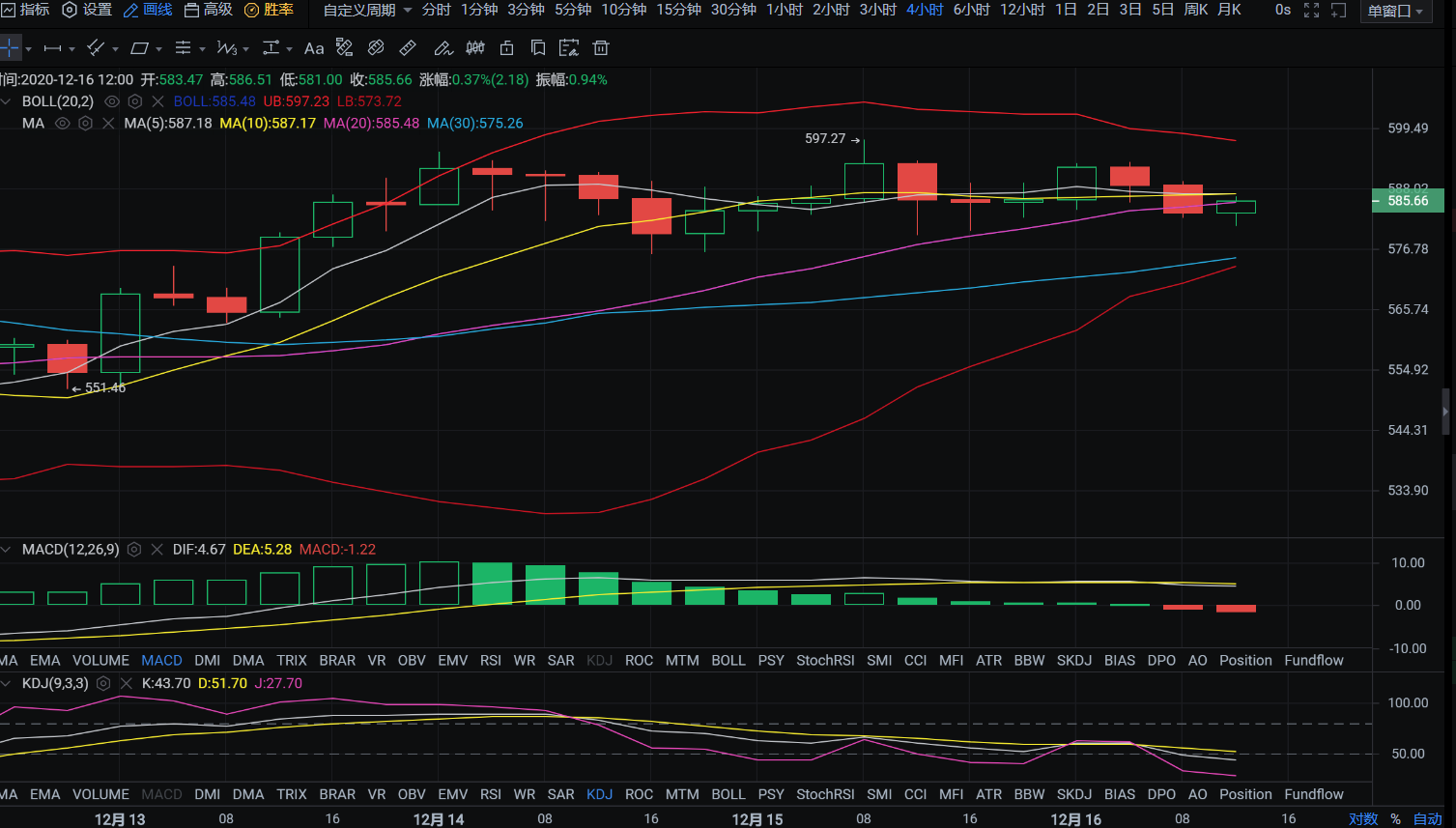Select the freehand pen drawing tool
Viewport: 1456px width, 828px height.
pos(443,48)
